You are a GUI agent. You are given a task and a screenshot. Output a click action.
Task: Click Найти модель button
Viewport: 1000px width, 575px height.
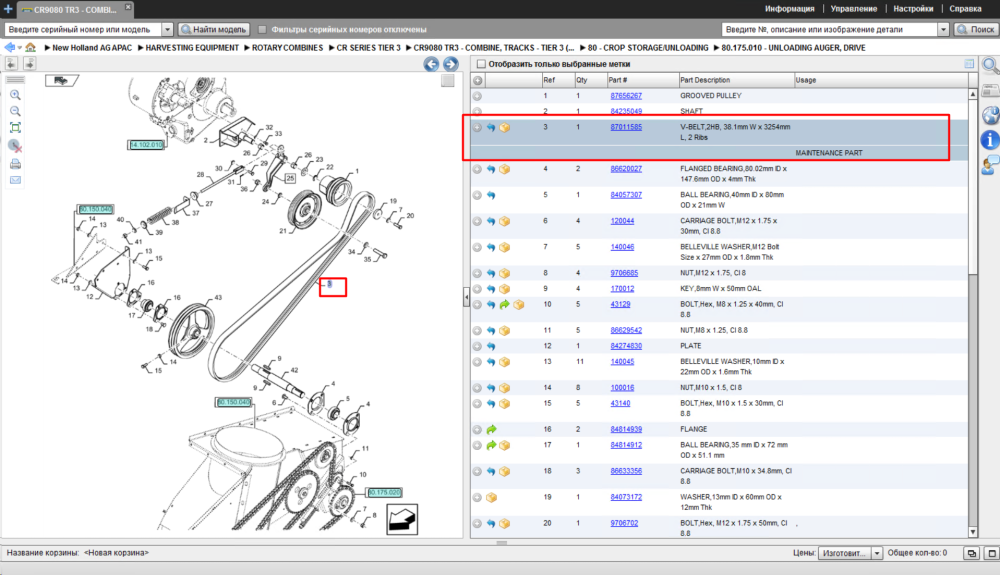(214, 29)
